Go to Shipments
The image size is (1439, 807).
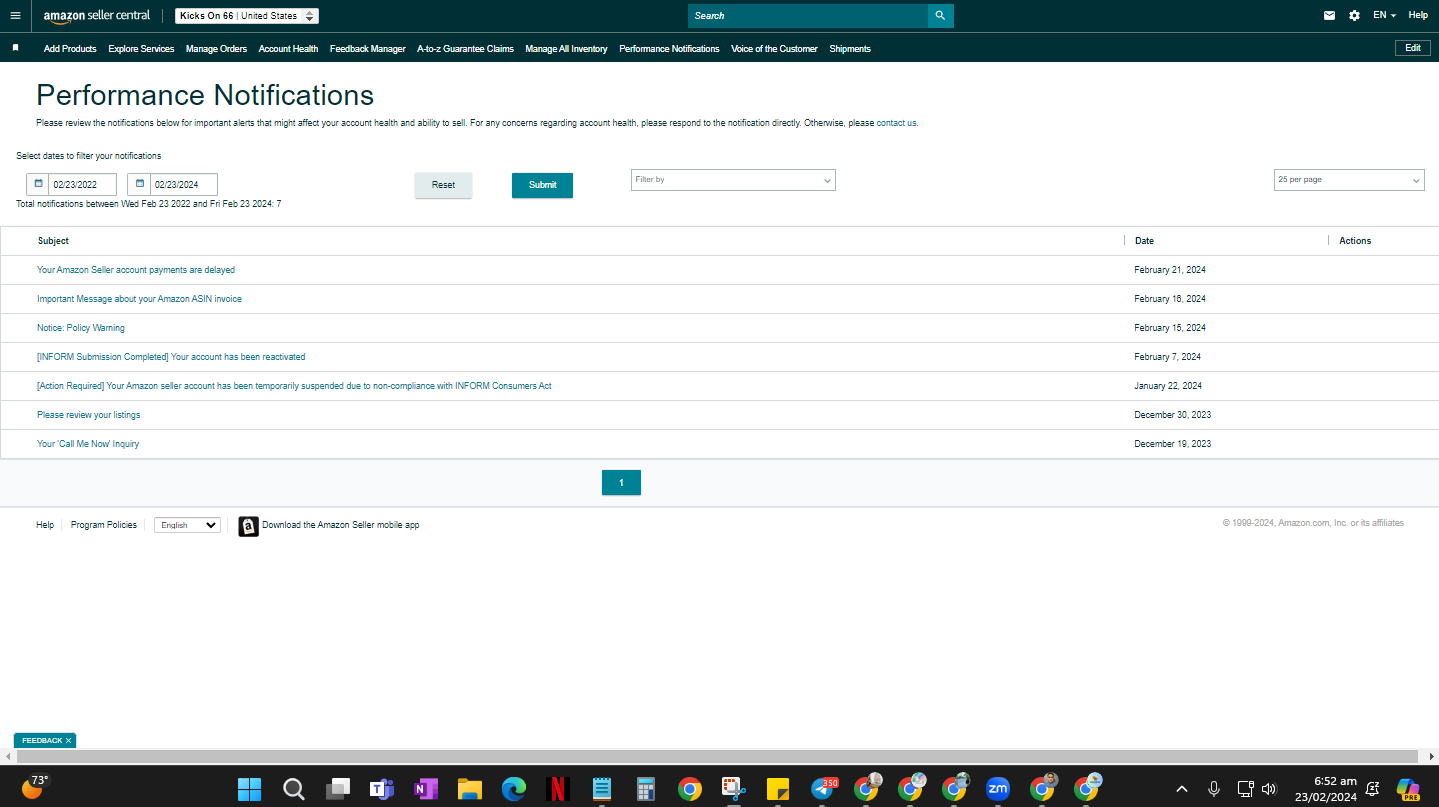[850, 49]
